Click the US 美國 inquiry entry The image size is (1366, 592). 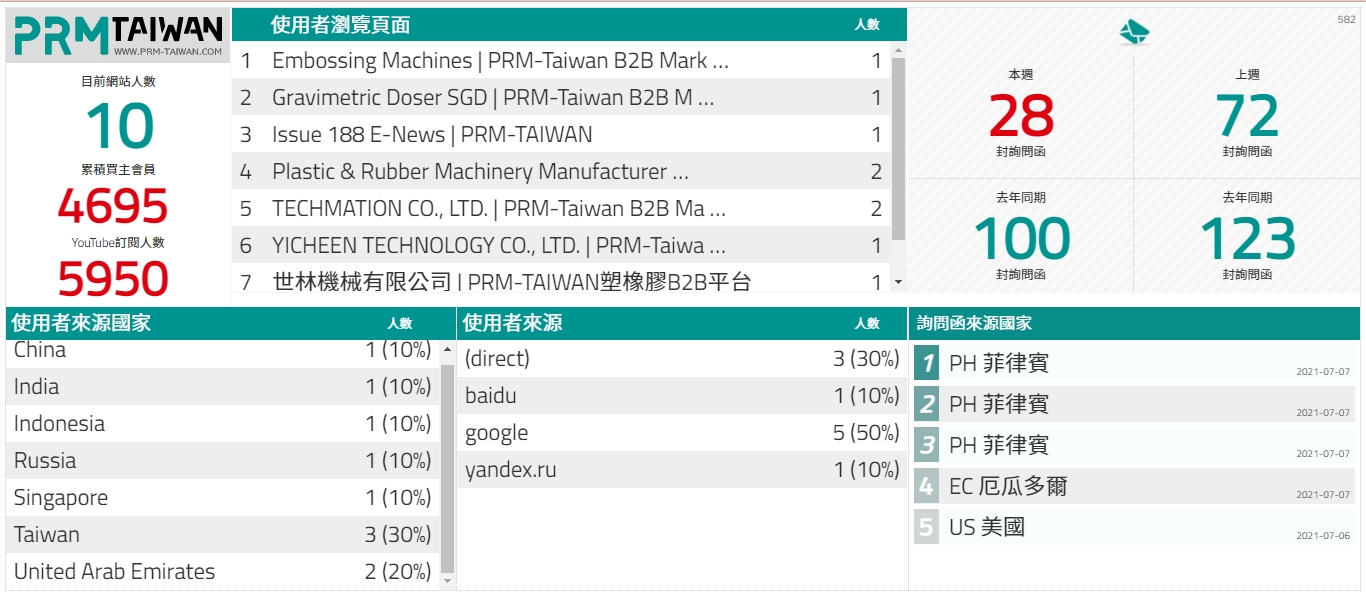pos(1134,527)
